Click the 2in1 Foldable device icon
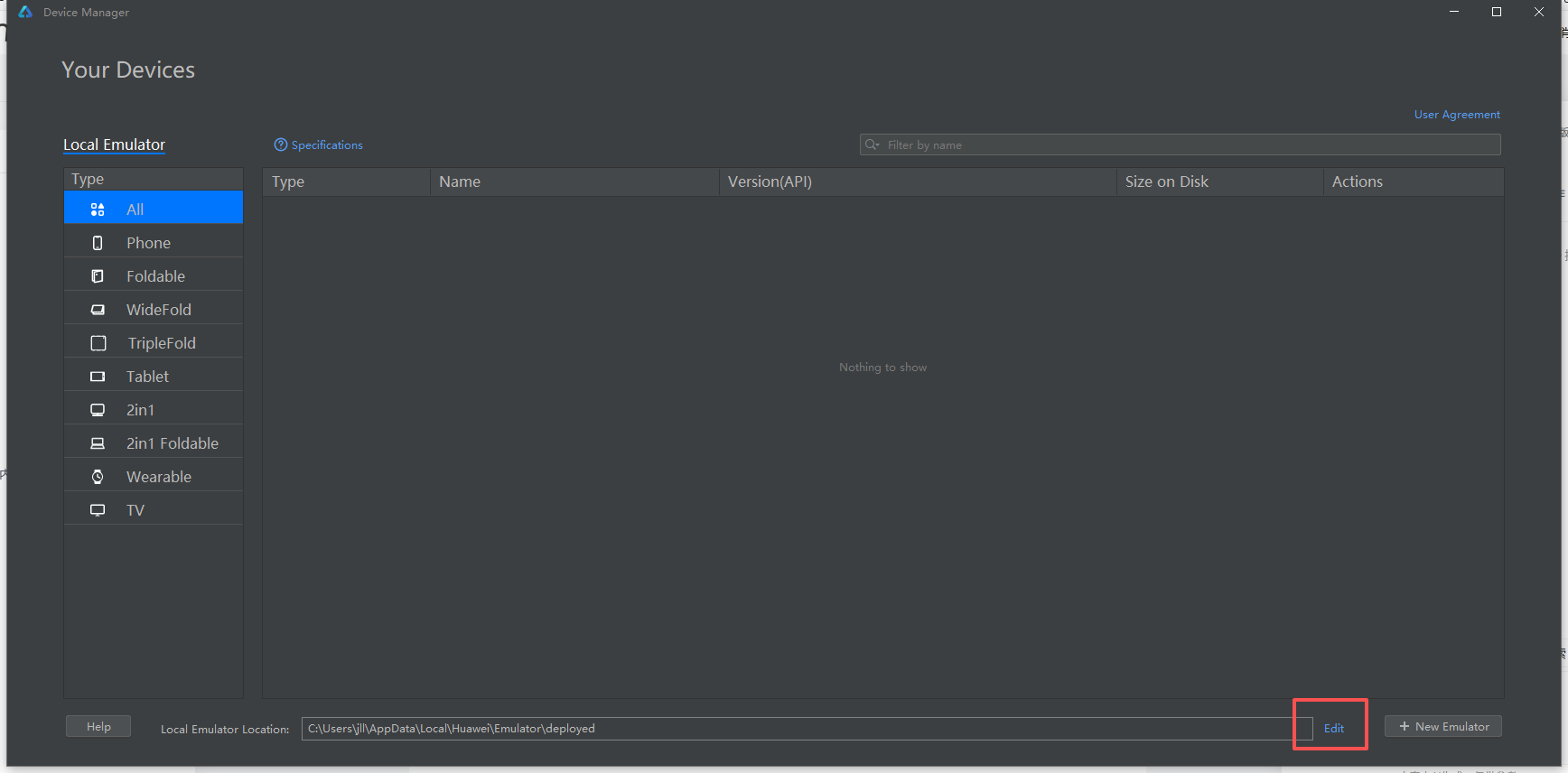This screenshot has width=1568, height=773. (x=98, y=443)
